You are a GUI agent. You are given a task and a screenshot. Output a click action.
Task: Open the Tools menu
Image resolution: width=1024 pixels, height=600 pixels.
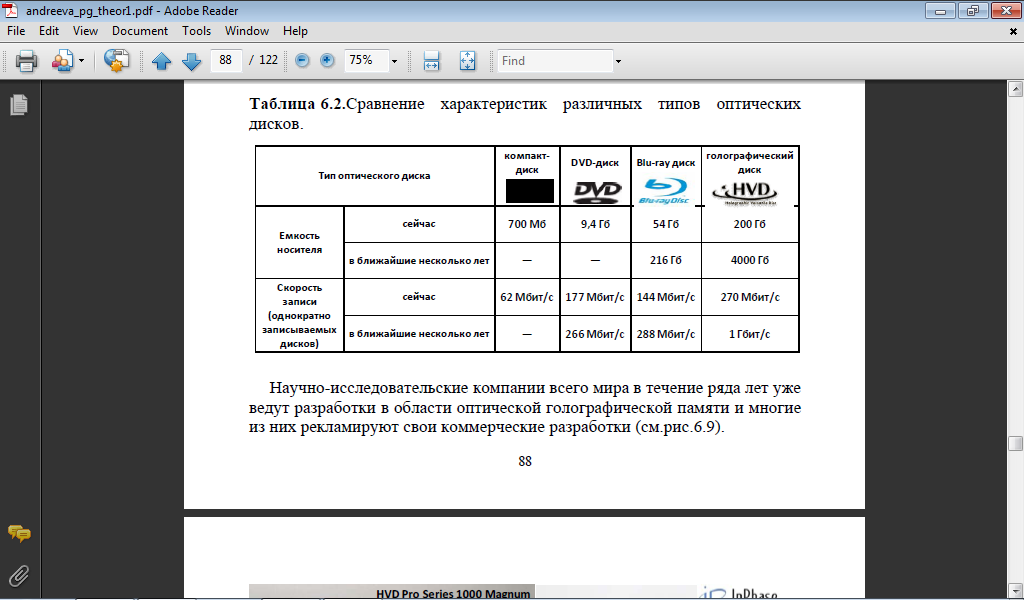pyautogui.click(x=197, y=31)
